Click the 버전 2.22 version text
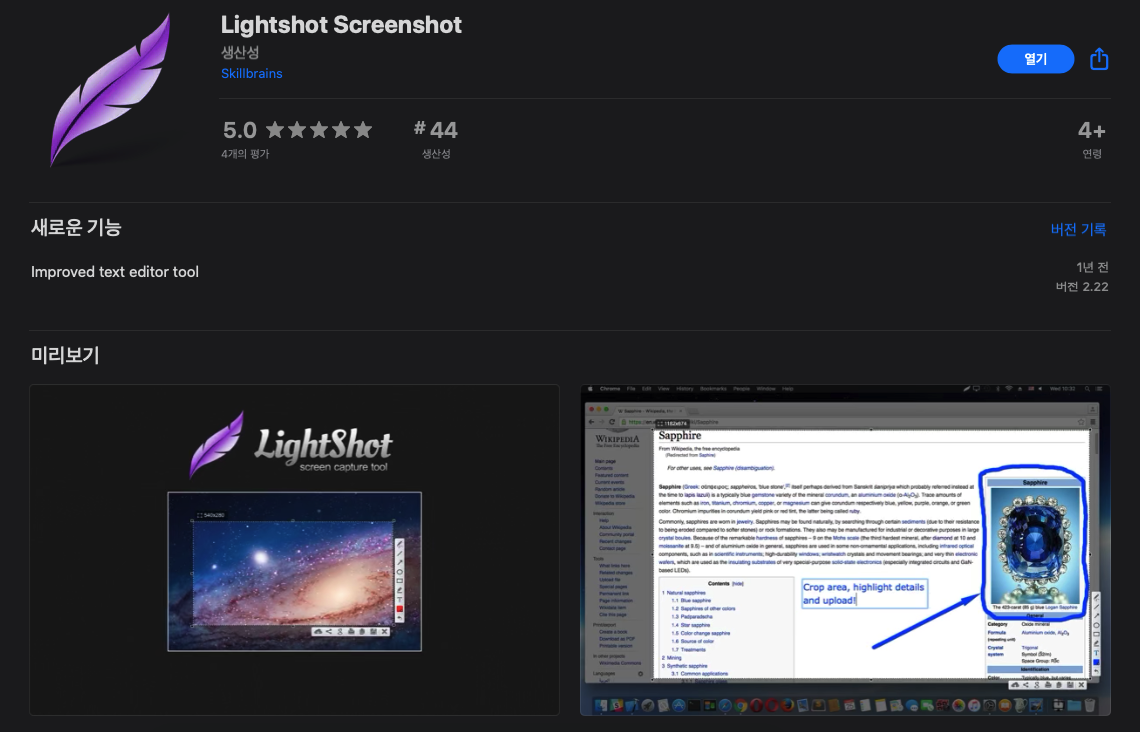The width and height of the screenshot is (1140, 732). tap(1082, 286)
